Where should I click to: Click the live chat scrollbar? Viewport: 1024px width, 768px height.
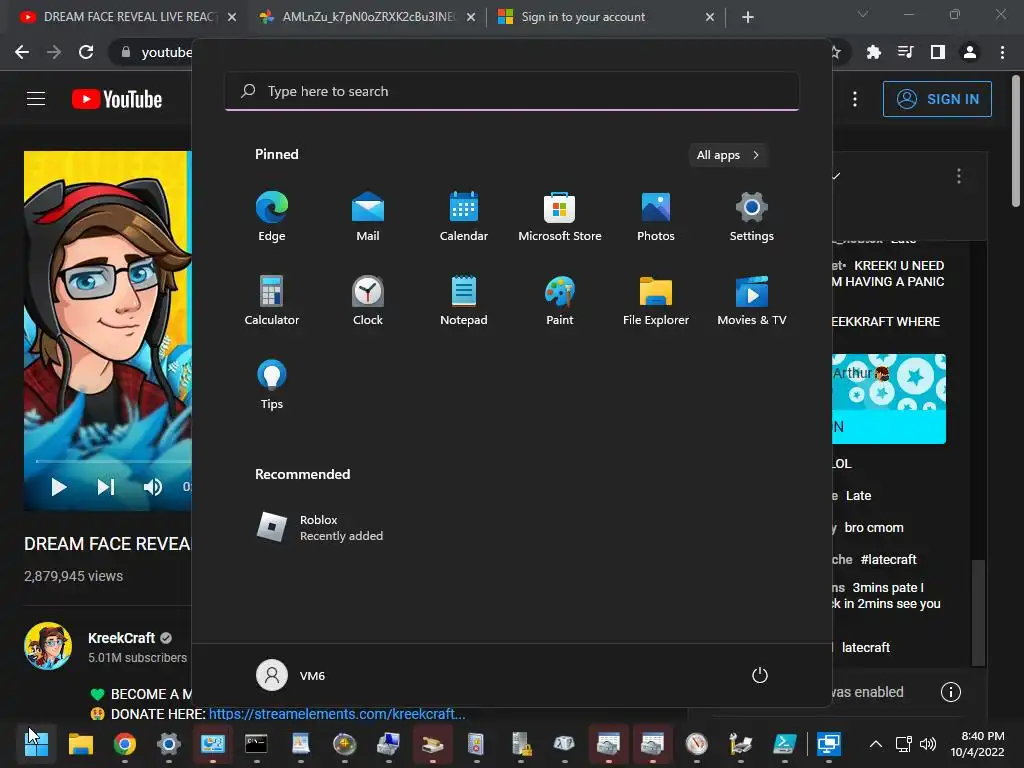click(x=978, y=612)
